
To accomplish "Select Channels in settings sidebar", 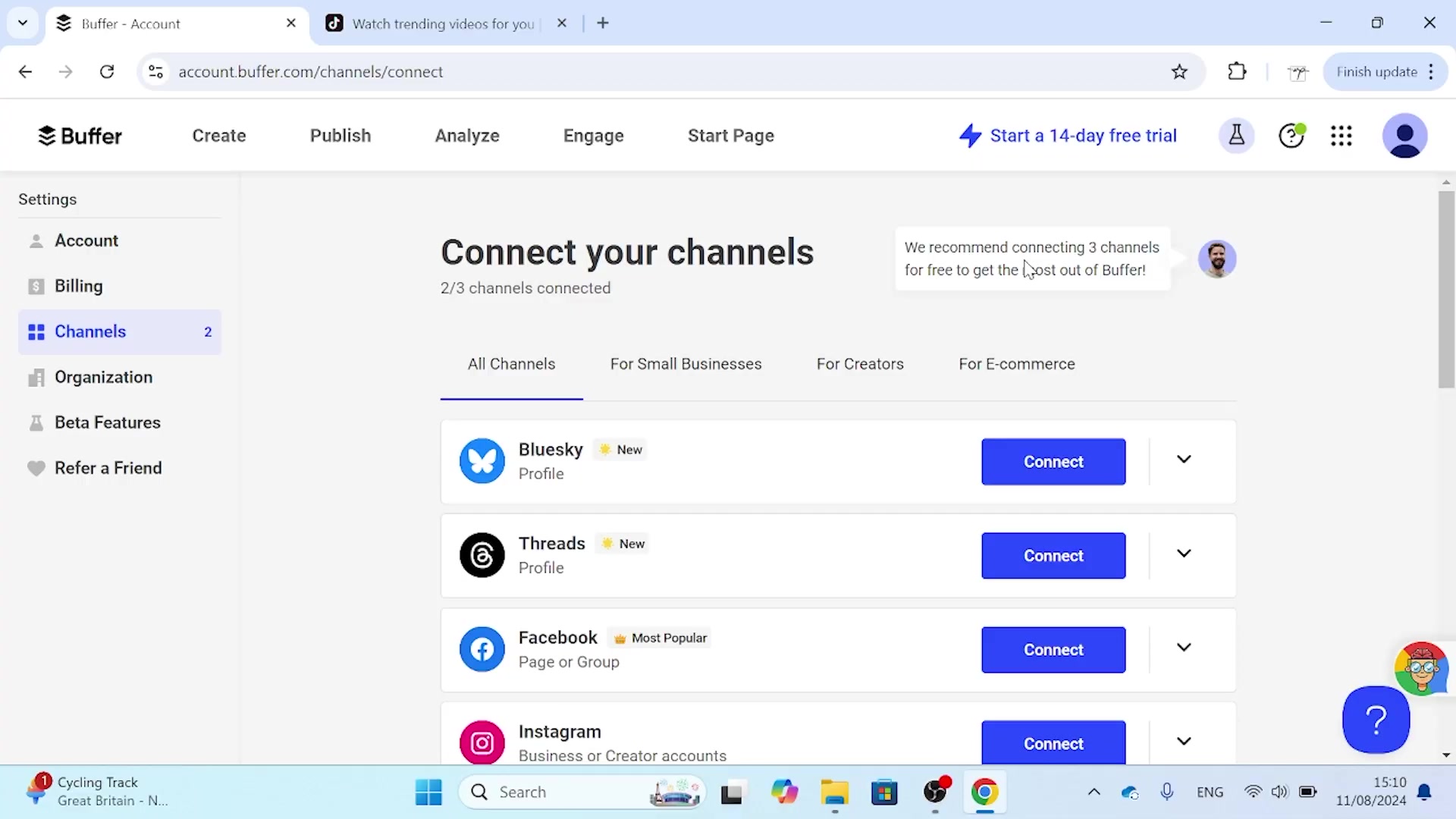I will tap(120, 332).
